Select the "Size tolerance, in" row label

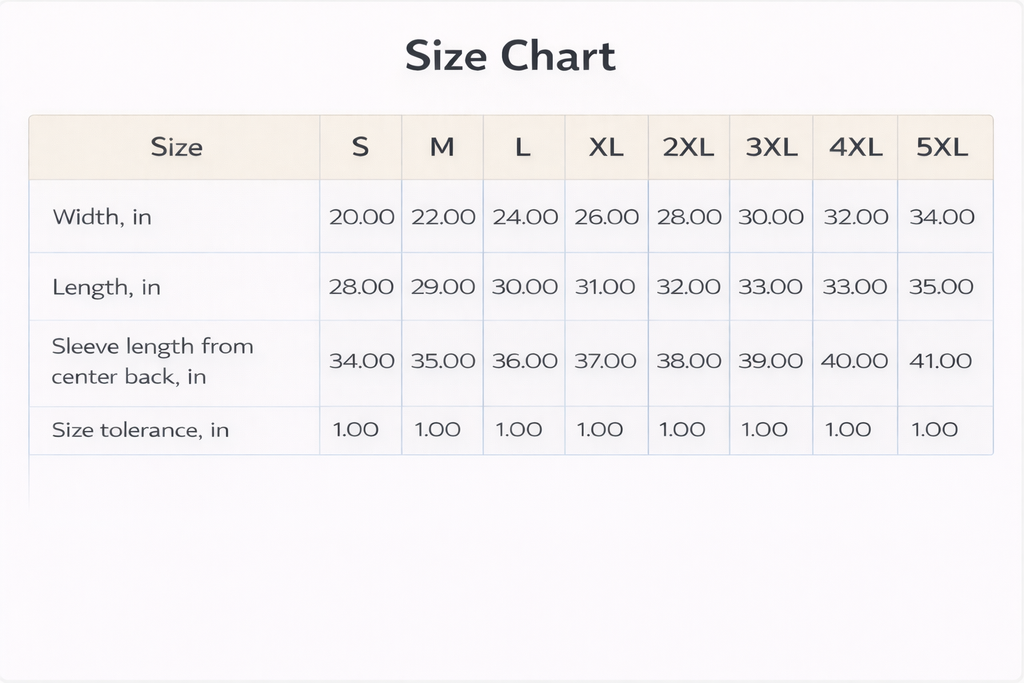pos(140,431)
